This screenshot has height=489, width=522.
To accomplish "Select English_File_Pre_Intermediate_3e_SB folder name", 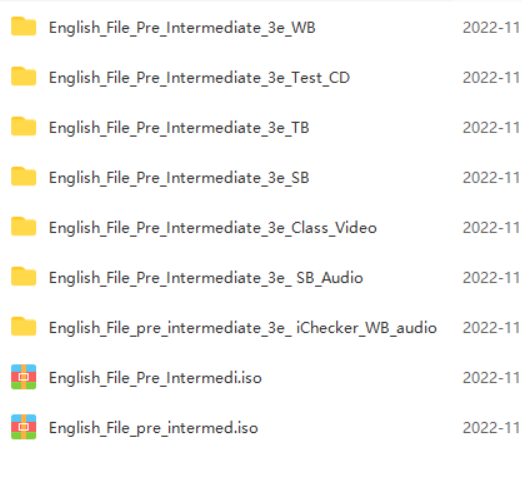I will click(x=179, y=178).
